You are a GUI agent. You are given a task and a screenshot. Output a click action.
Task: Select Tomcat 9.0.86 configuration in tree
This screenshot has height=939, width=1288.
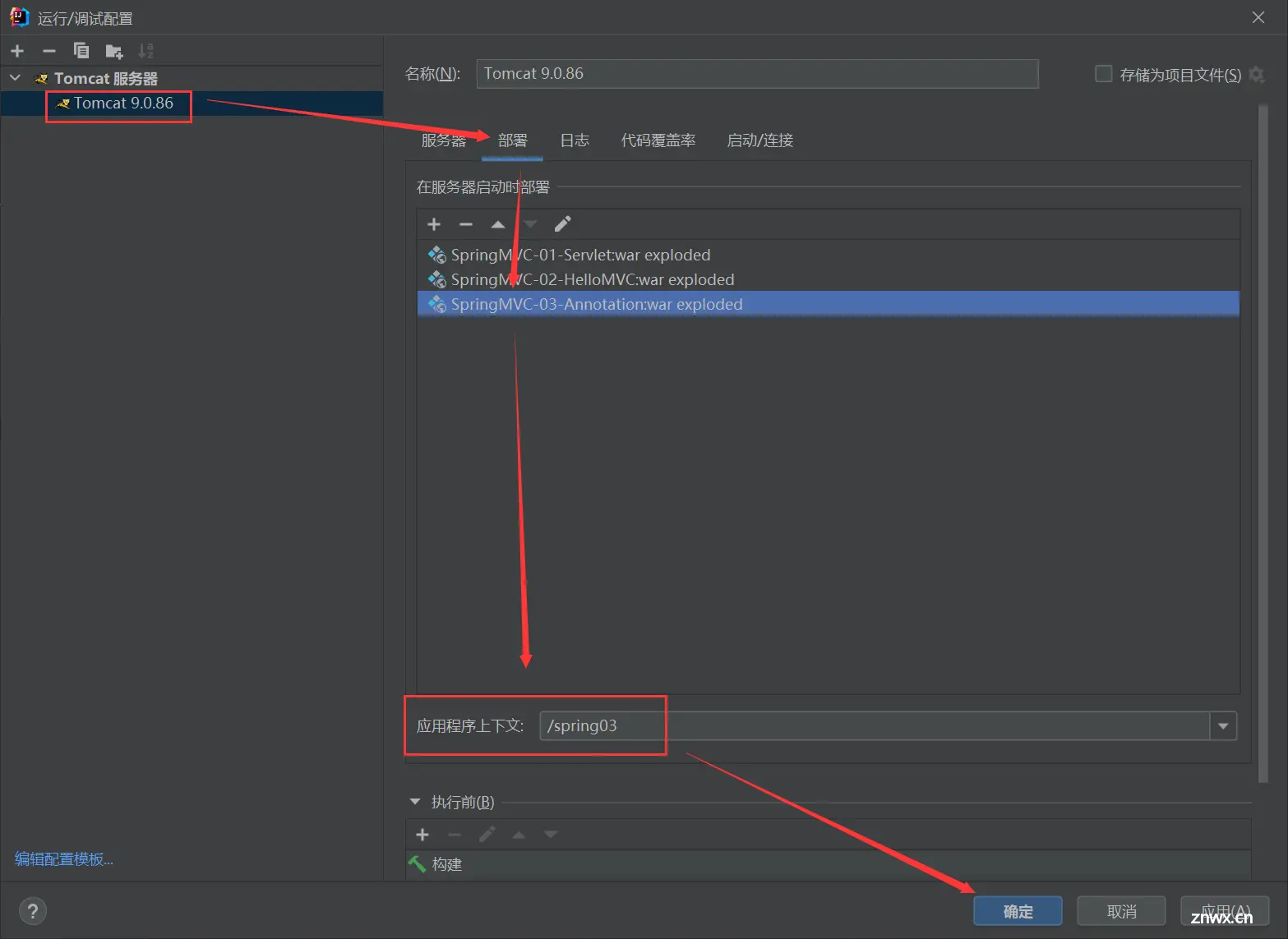click(x=192, y=104)
